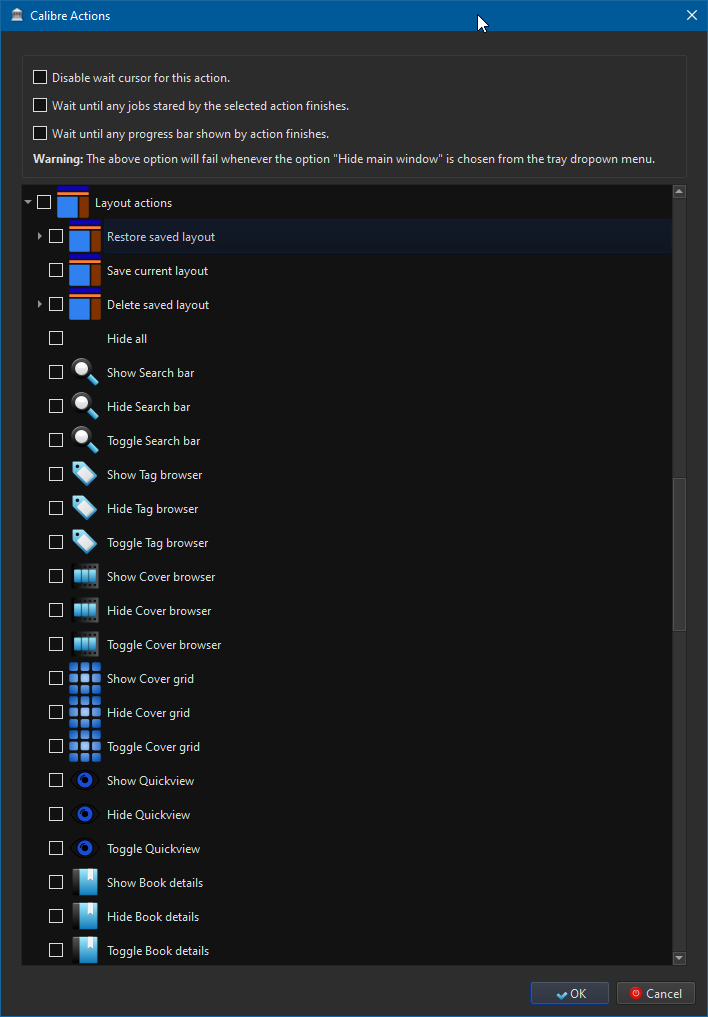708x1017 pixels.
Task: Select the Show Cover browser row text
Action: (161, 577)
